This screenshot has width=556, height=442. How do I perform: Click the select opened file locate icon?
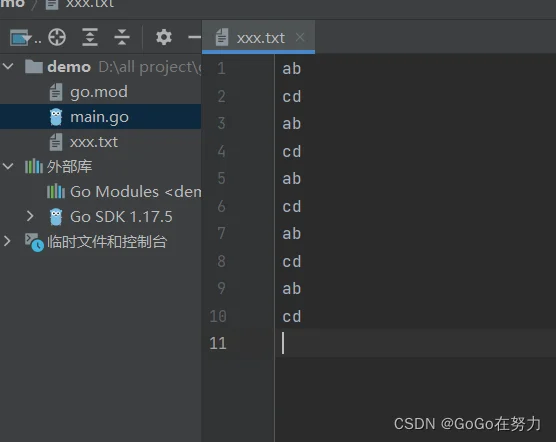57,37
